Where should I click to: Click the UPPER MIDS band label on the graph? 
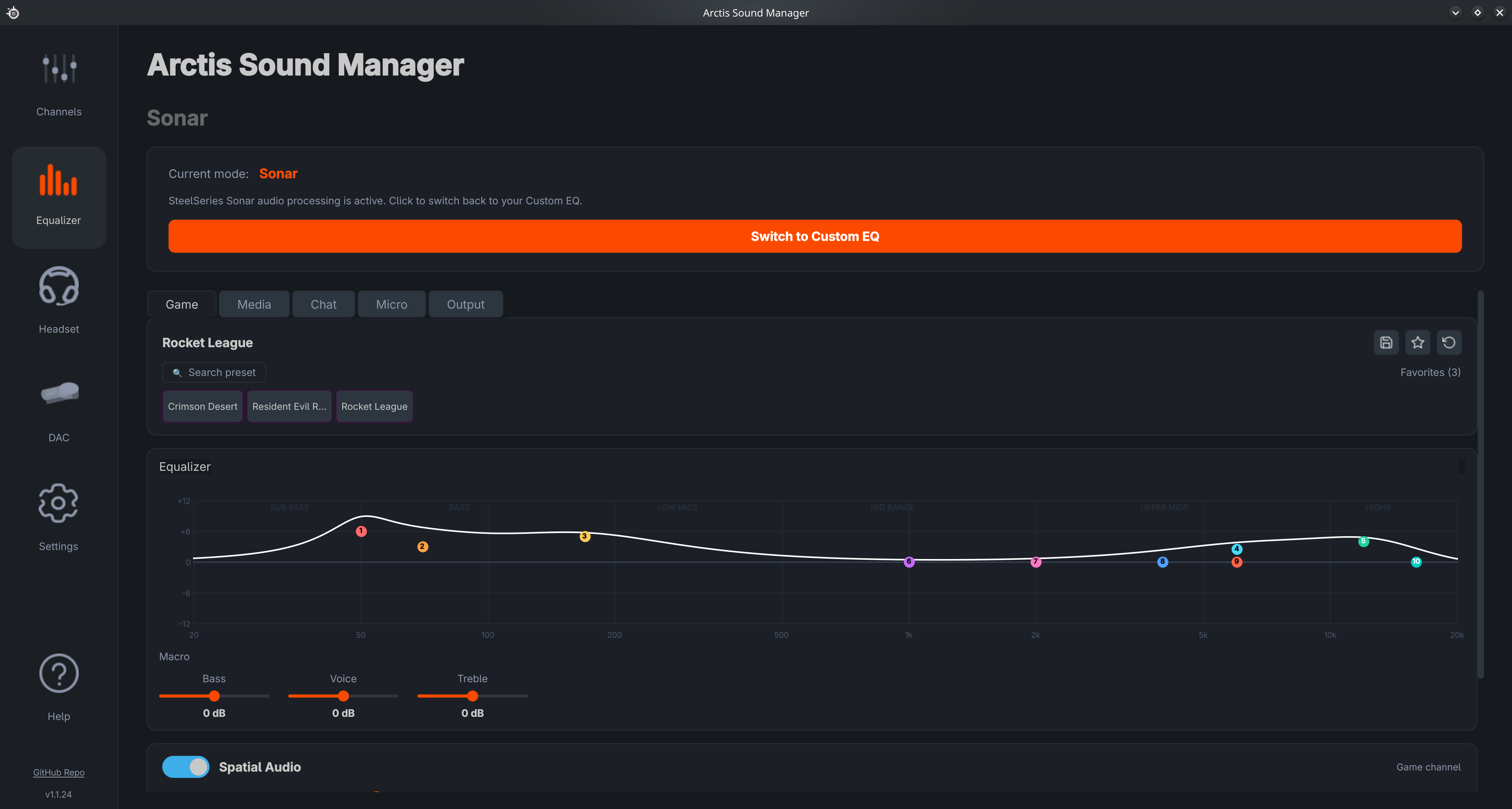tap(1164, 507)
